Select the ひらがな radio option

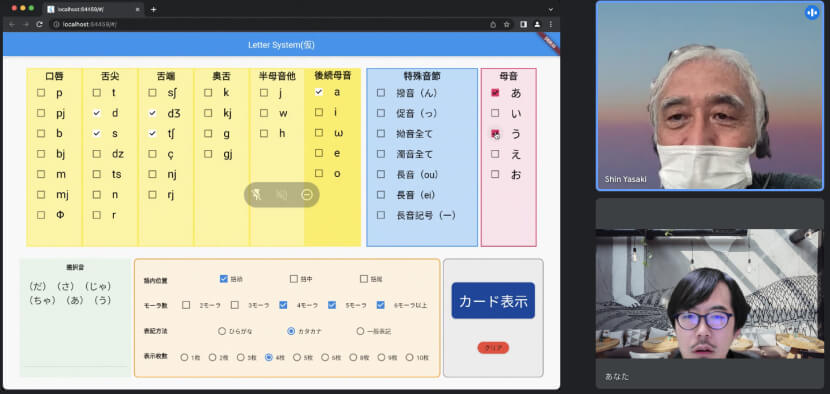click(222, 331)
